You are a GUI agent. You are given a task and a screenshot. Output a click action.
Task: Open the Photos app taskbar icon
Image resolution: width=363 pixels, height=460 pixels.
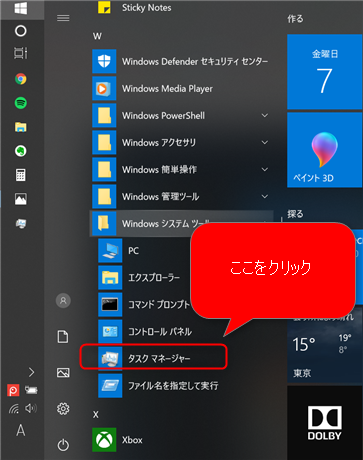[21, 199]
